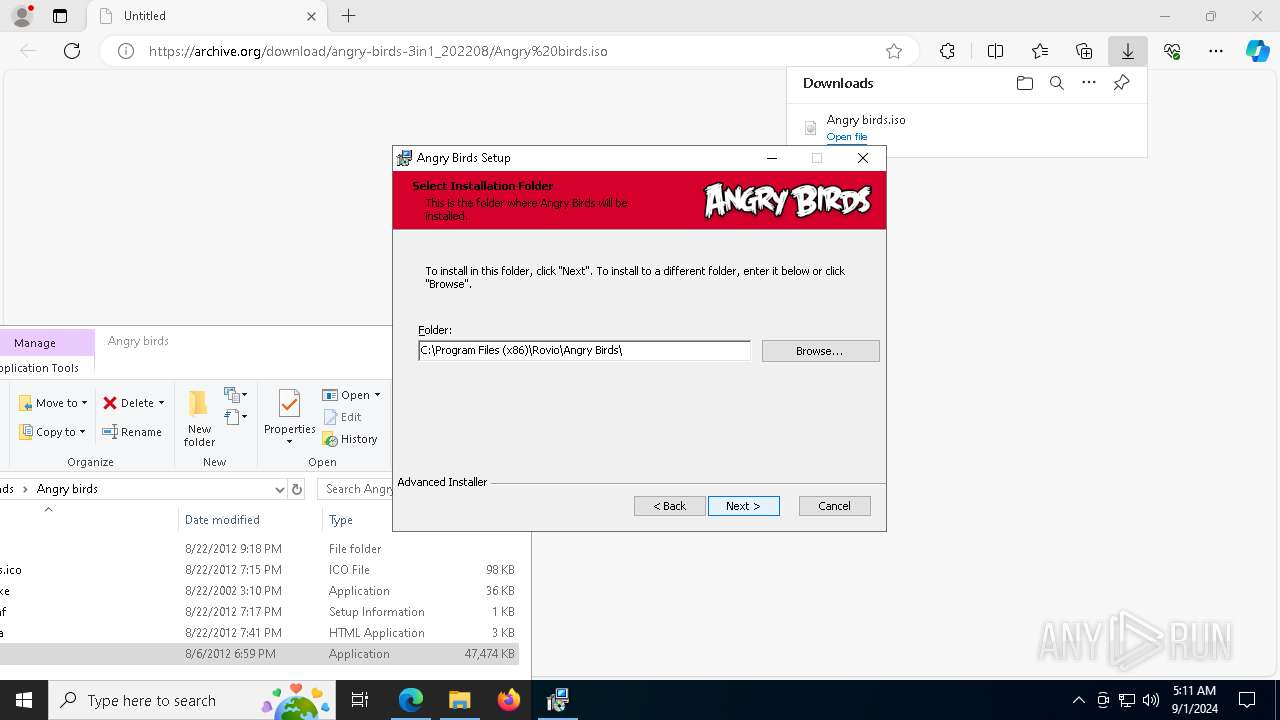Open Firefox from taskbar
1280x720 pixels.
(x=508, y=700)
